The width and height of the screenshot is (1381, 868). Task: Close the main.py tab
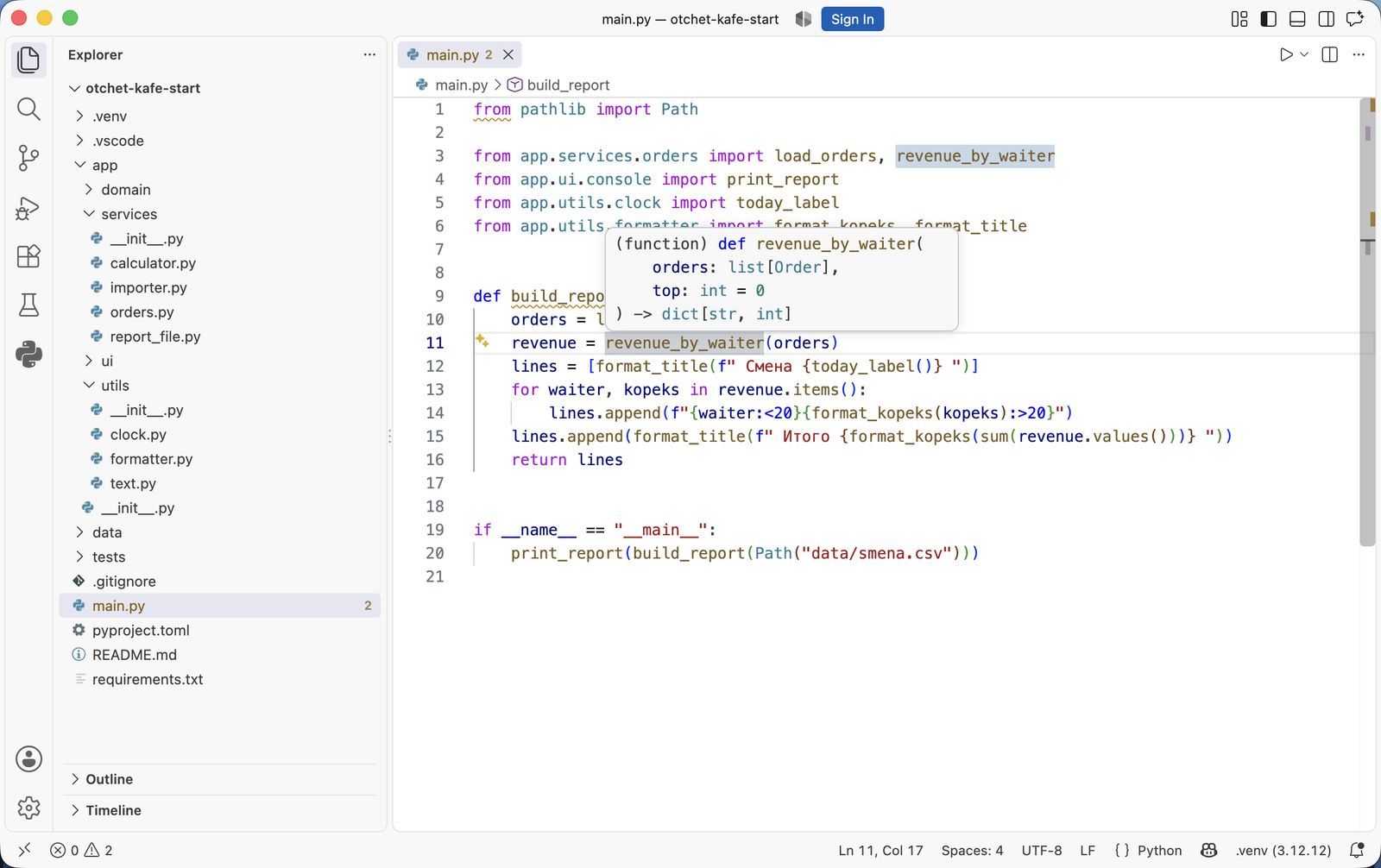point(508,54)
